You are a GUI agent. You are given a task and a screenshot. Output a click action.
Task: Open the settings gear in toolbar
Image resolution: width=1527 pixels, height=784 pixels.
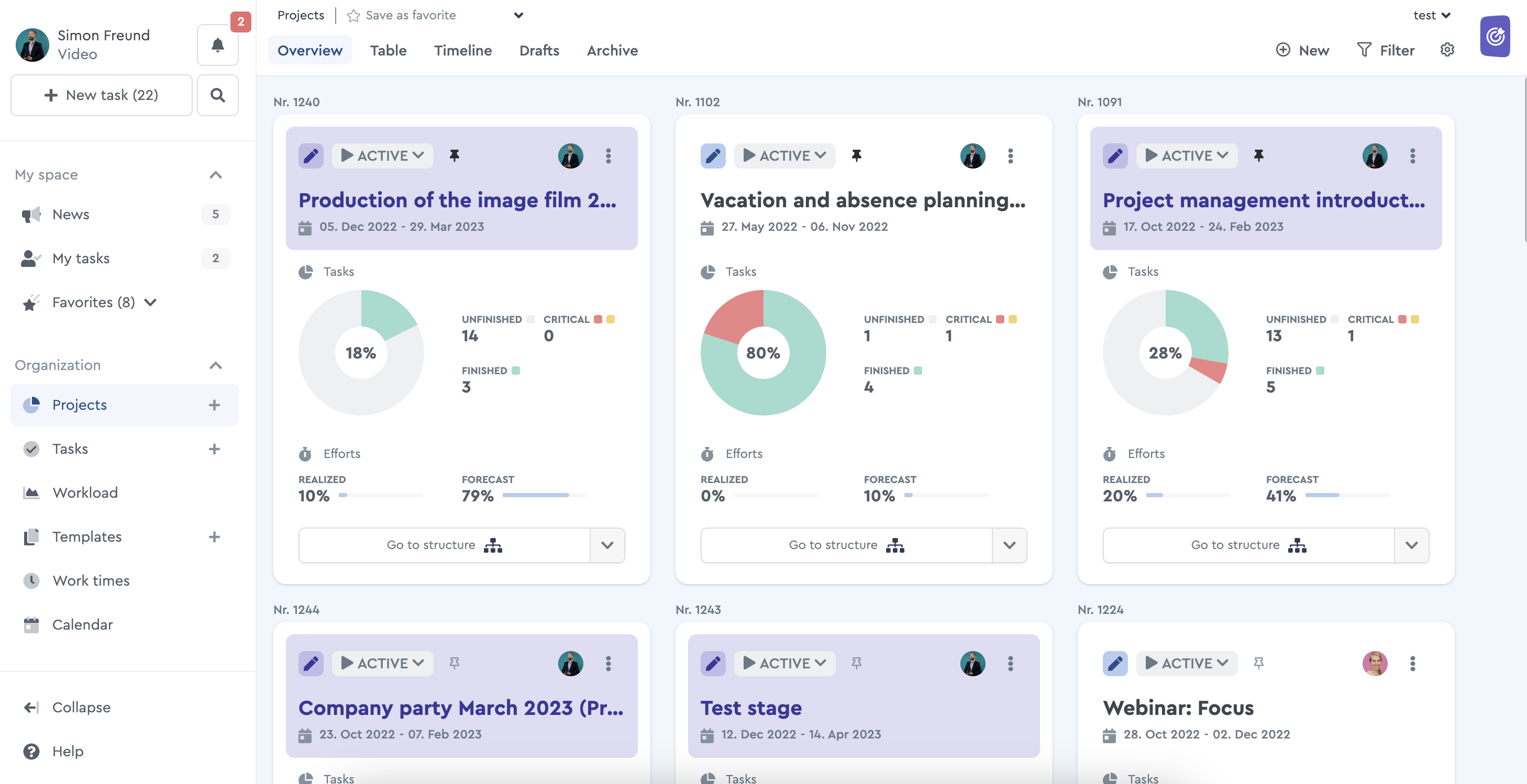pyautogui.click(x=1447, y=50)
